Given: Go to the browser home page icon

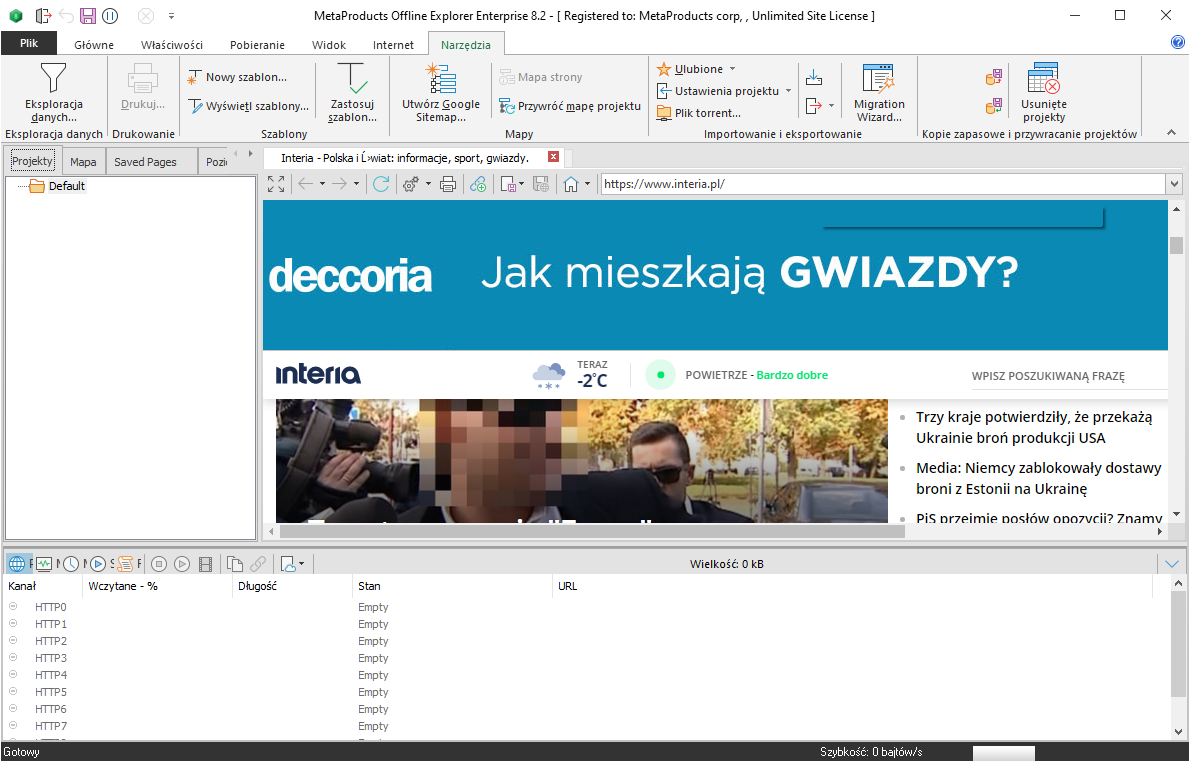Looking at the screenshot, I should pyautogui.click(x=571, y=184).
